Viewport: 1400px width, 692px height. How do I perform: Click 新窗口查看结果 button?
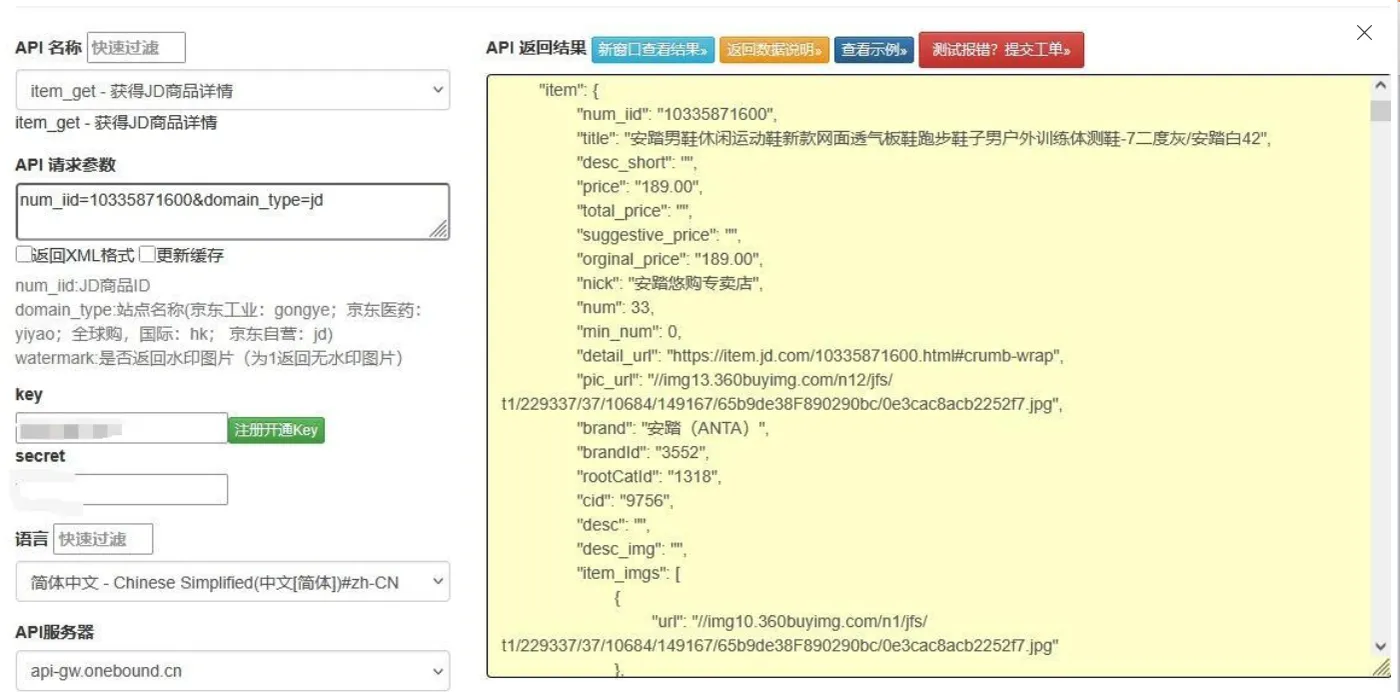pos(652,49)
